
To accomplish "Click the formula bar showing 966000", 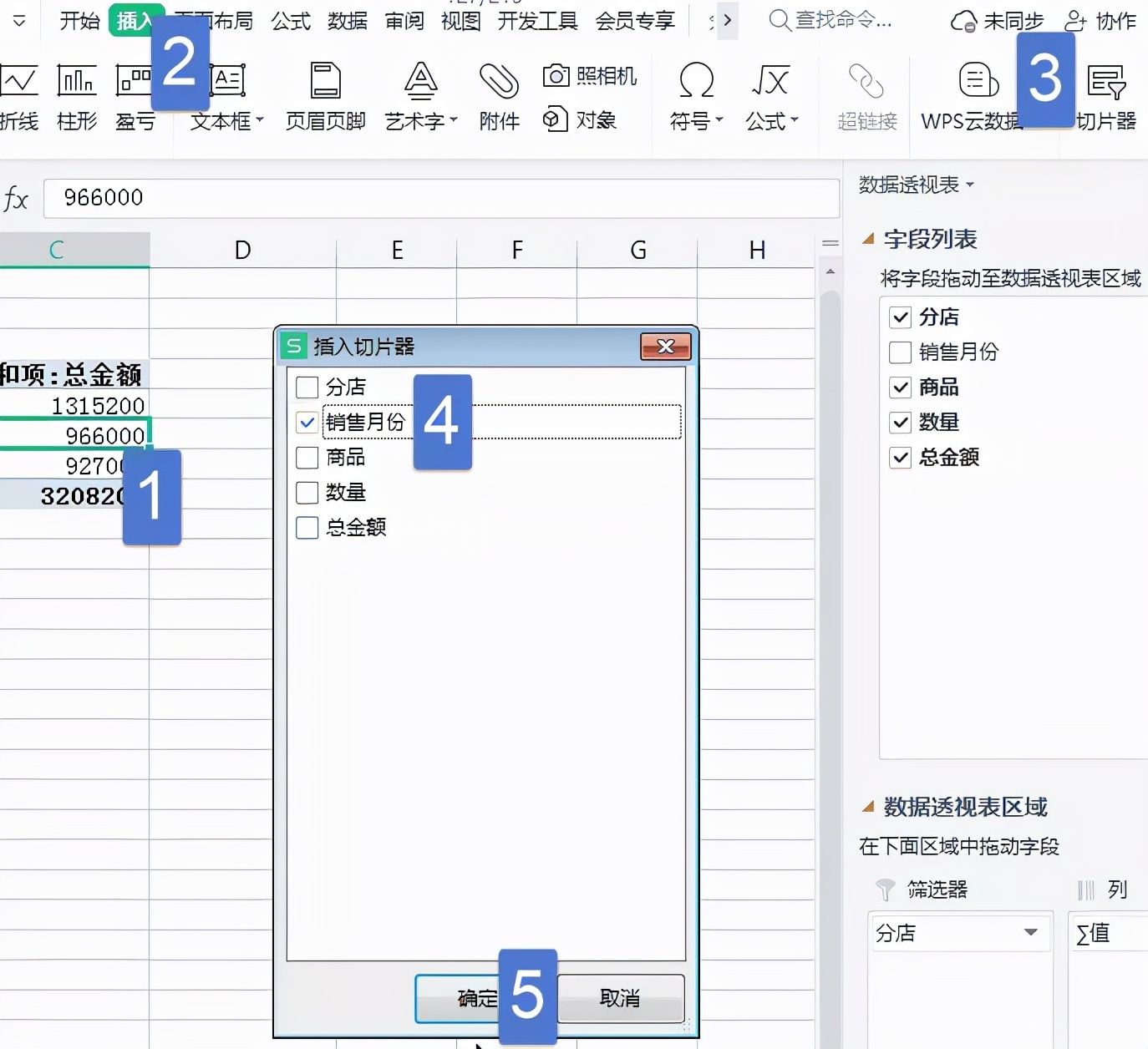I will click(x=441, y=199).
